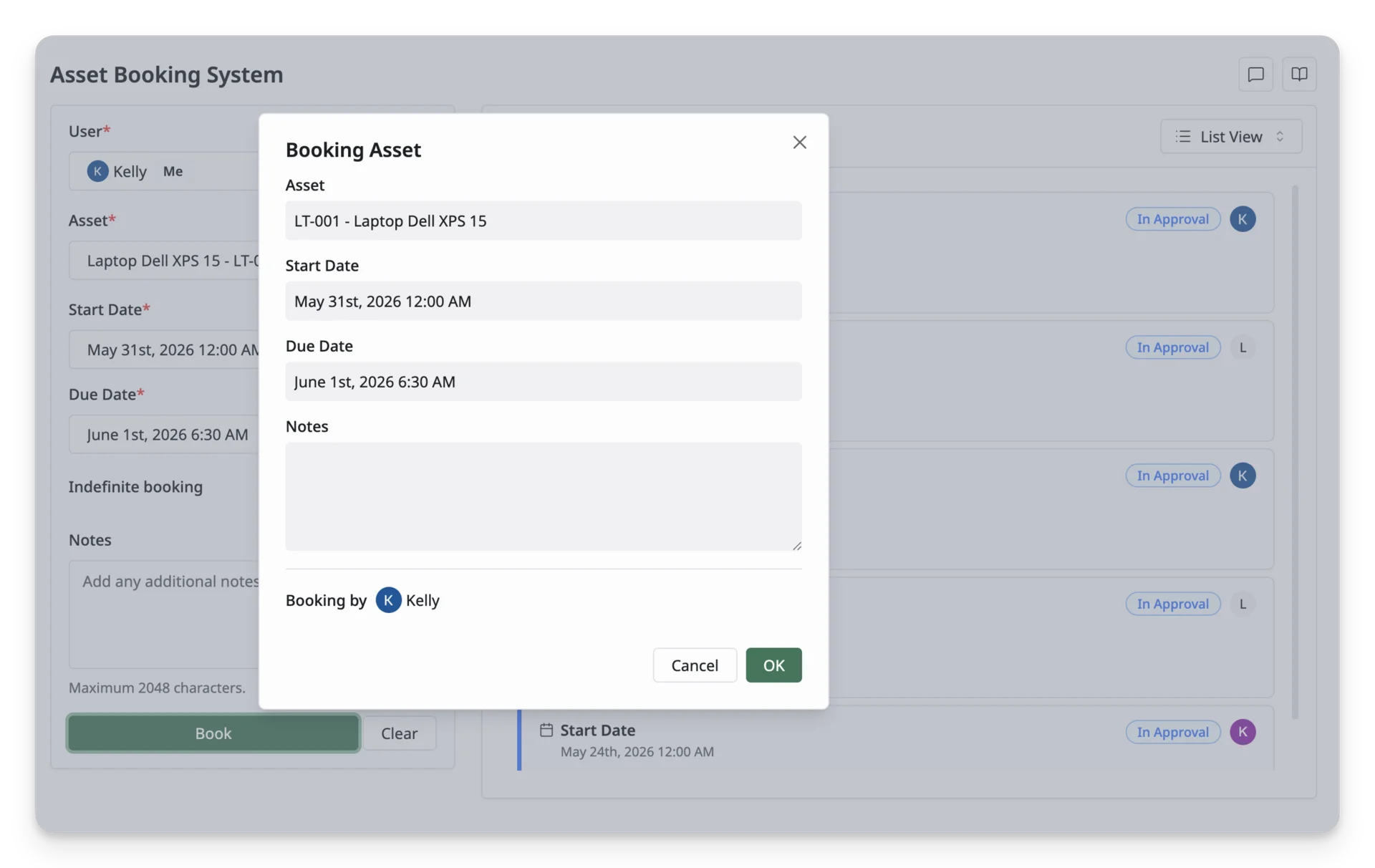Screen dimensions: 1375x868
Task: Click In Approval badge on first card
Action: (1172, 218)
